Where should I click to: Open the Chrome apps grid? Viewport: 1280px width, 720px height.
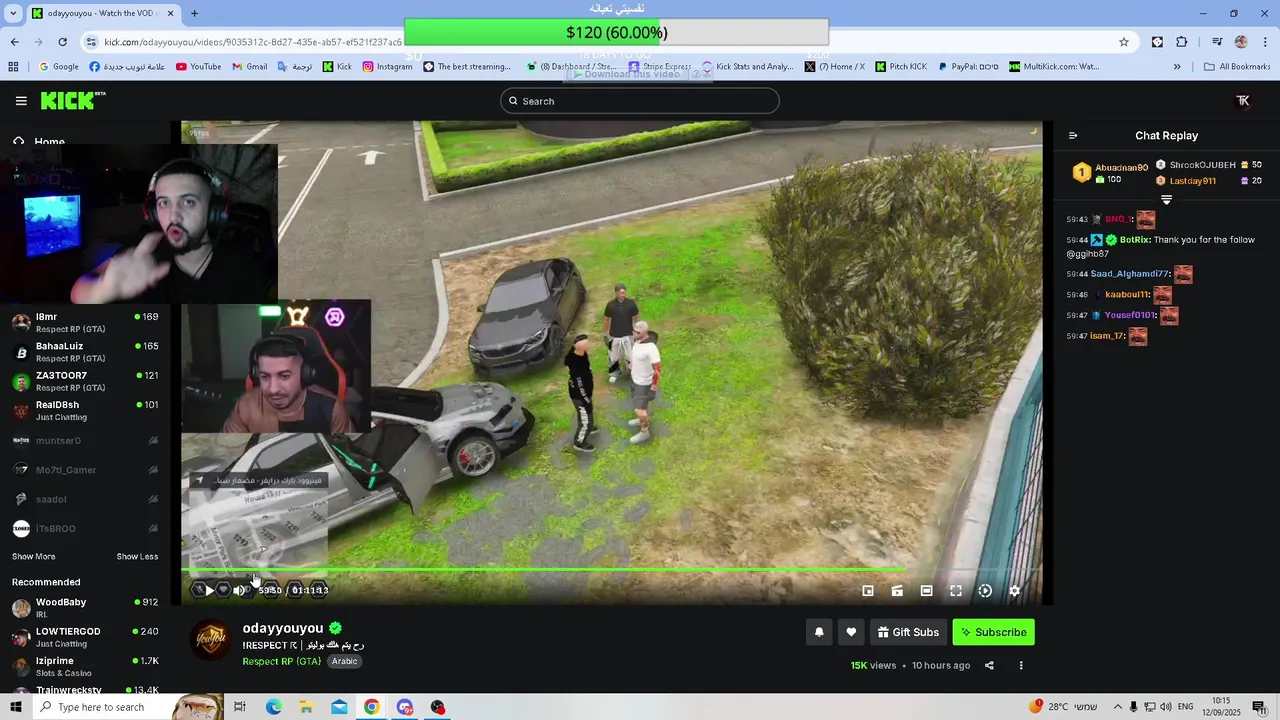(13, 67)
